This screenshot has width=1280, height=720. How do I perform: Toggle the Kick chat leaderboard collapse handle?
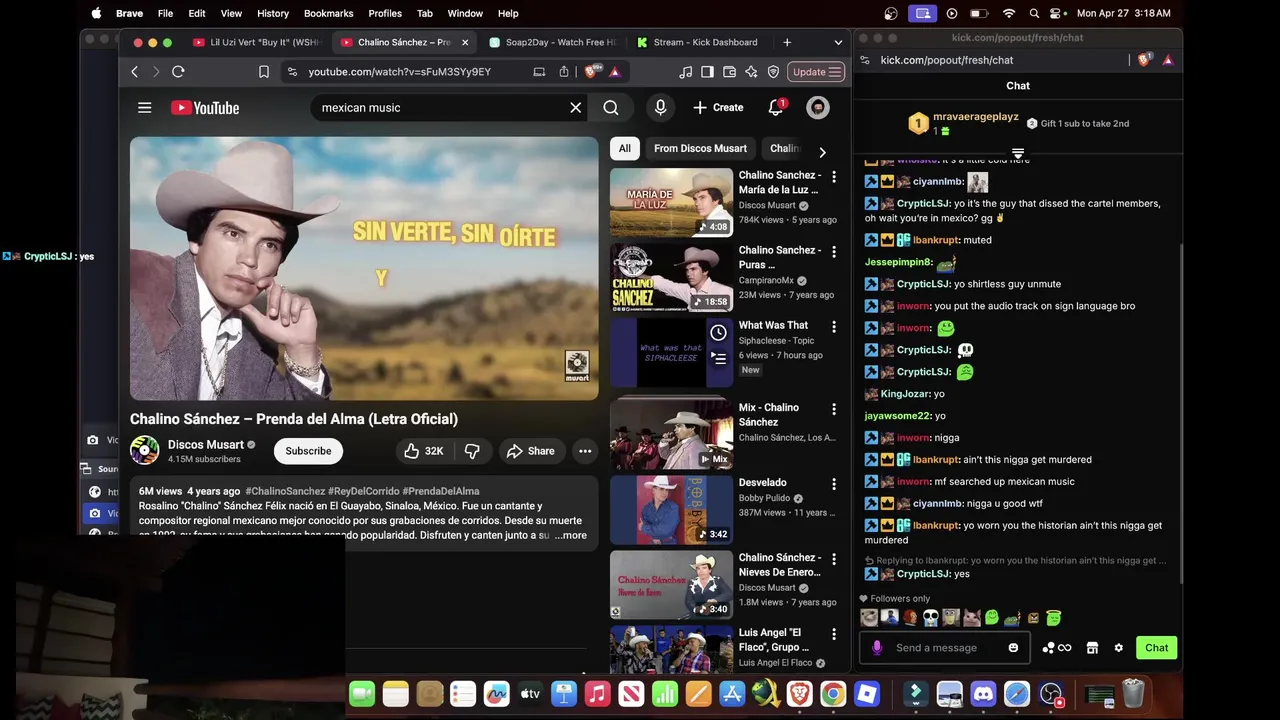coord(1018,154)
